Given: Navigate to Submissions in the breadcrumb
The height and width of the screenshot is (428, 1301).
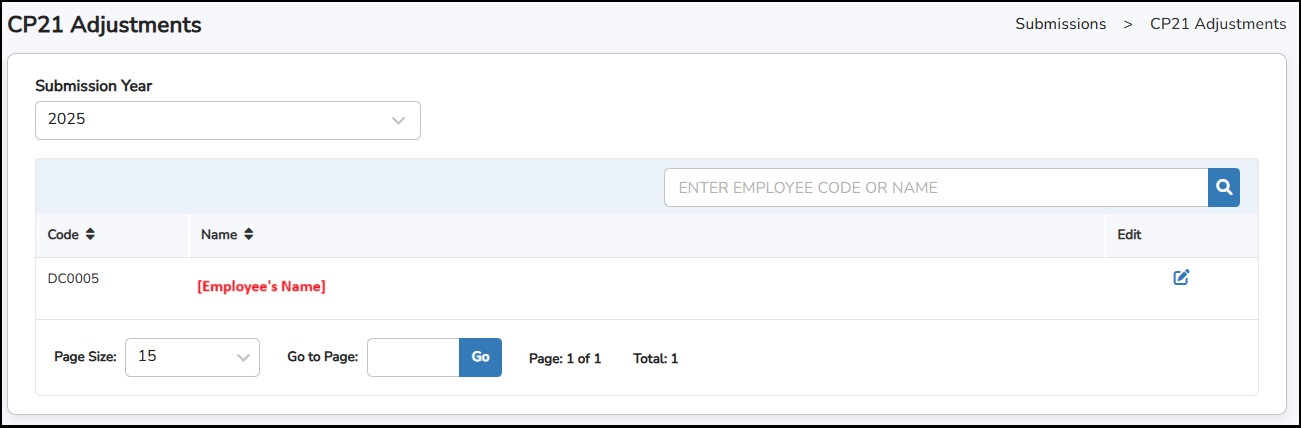Looking at the screenshot, I should pos(1060,24).
